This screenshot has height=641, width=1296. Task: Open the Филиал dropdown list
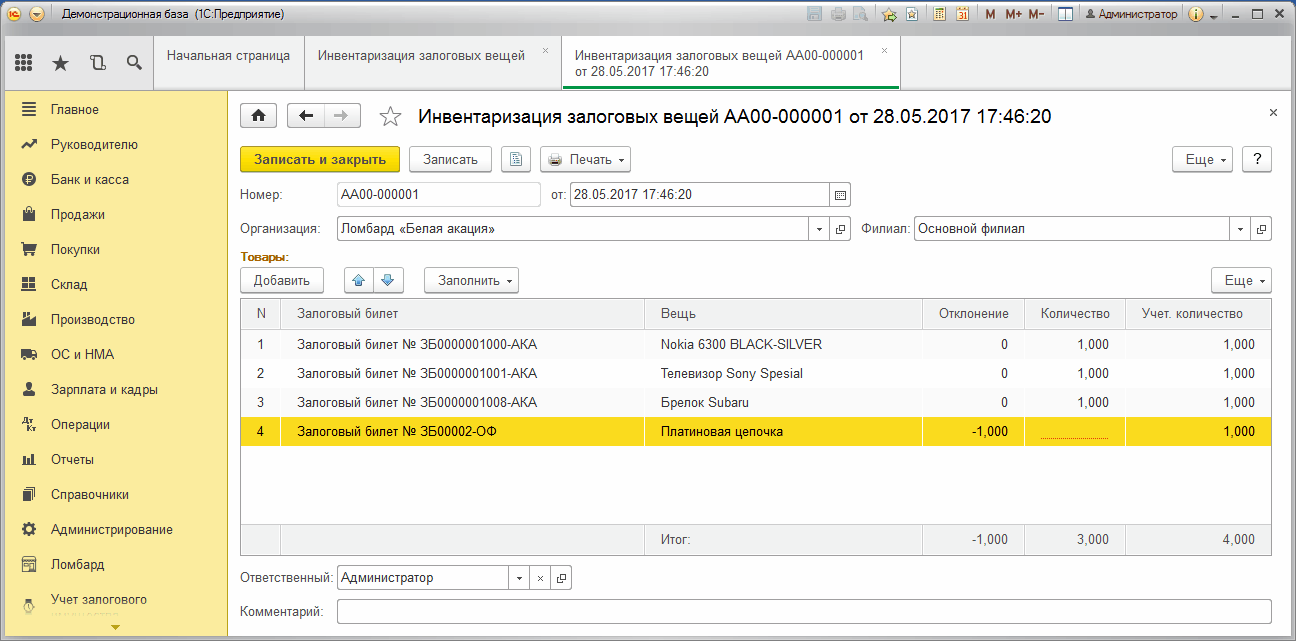pos(1241,229)
